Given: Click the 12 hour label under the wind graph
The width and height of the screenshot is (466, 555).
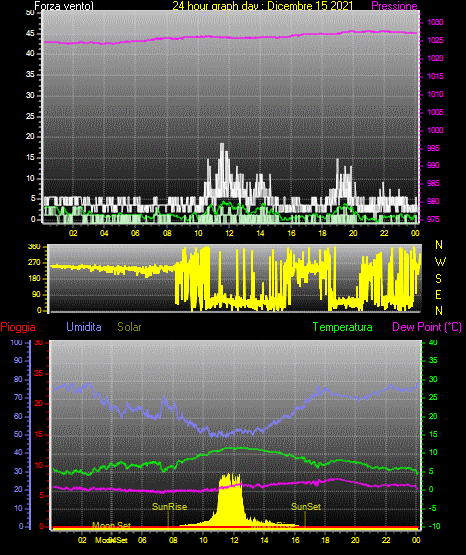Looking at the screenshot, I should click(x=229, y=233).
